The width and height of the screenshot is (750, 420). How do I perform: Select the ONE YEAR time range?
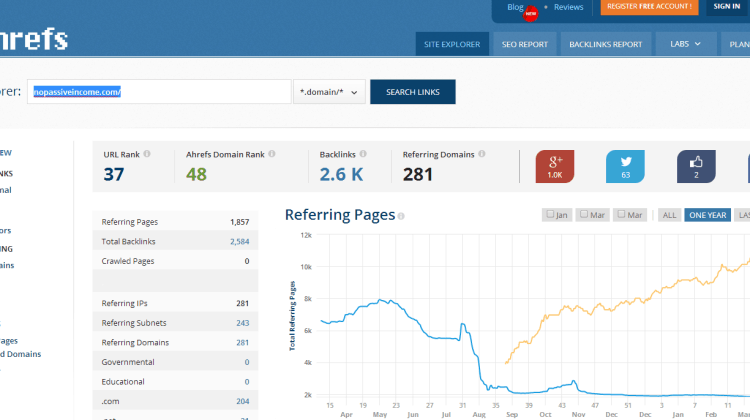707,215
